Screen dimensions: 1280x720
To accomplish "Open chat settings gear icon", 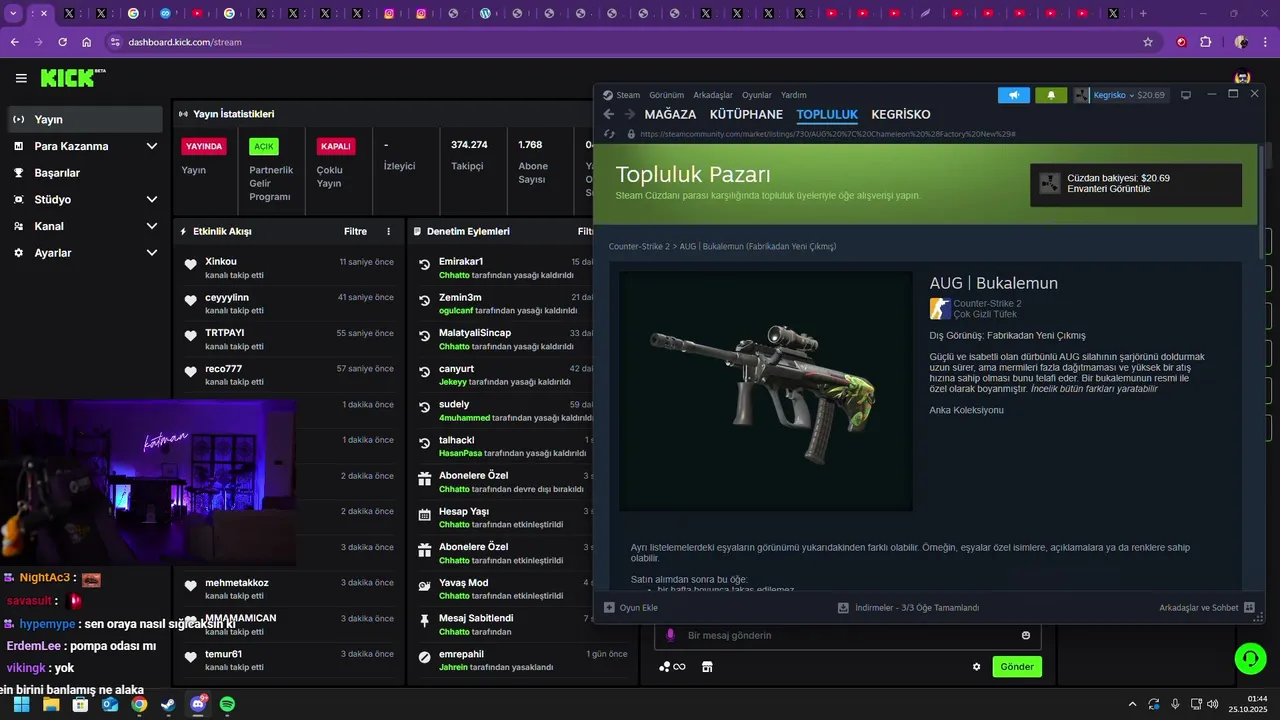I will click(x=977, y=667).
